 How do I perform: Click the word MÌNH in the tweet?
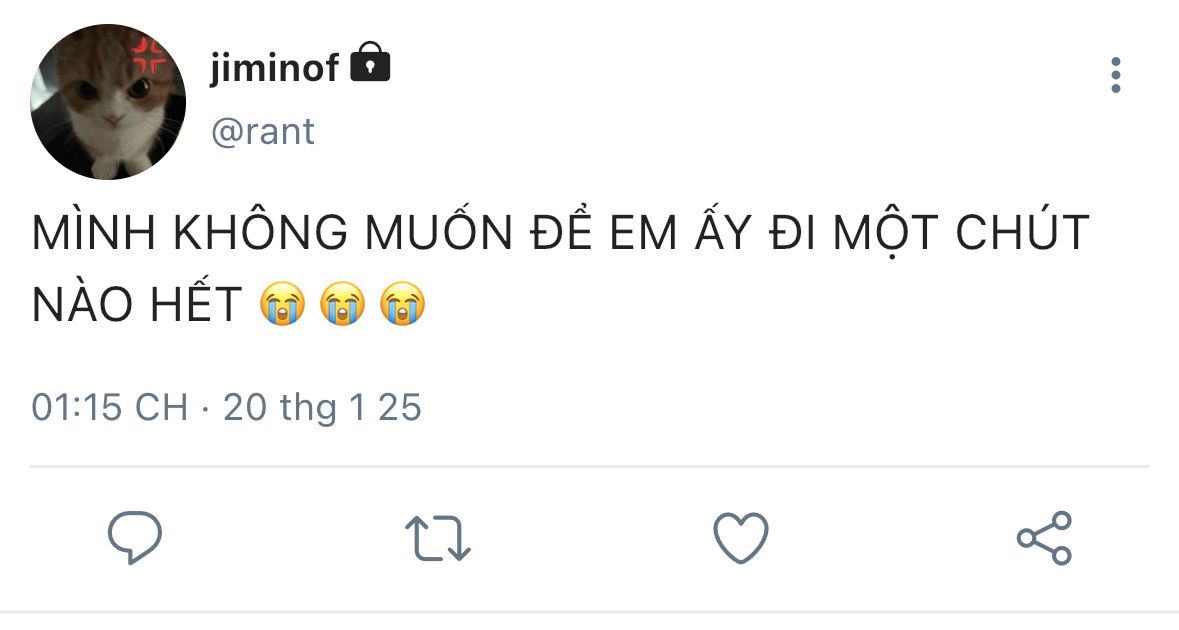point(96,234)
